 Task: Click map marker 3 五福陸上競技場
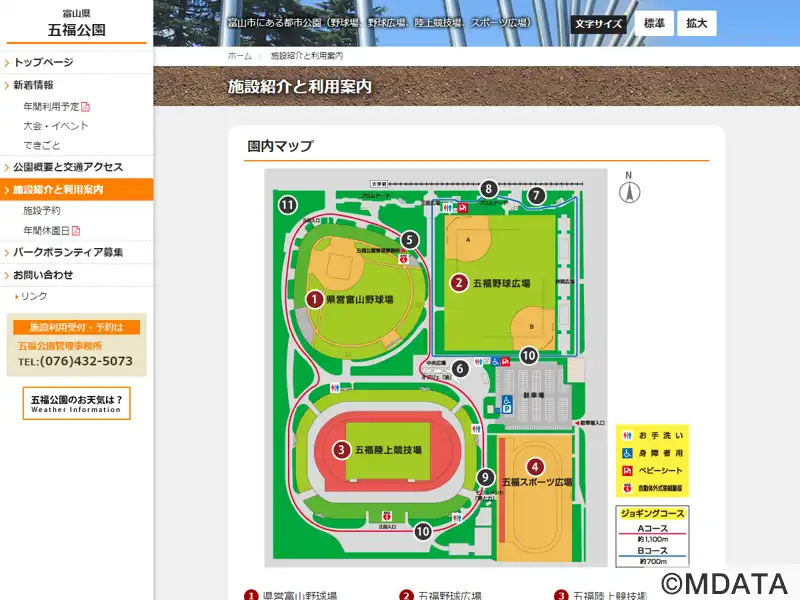[x=341, y=450]
